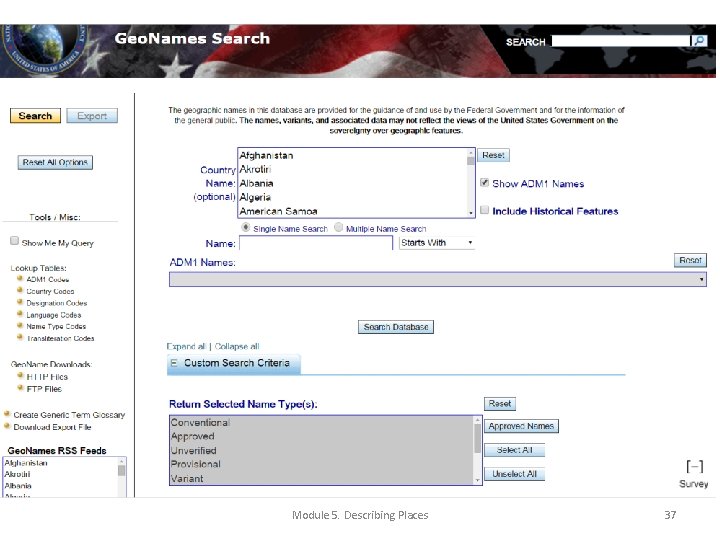This screenshot has height=540, width=720.
Task: Open the Designation Codes lookup table
Action: click(56, 303)
